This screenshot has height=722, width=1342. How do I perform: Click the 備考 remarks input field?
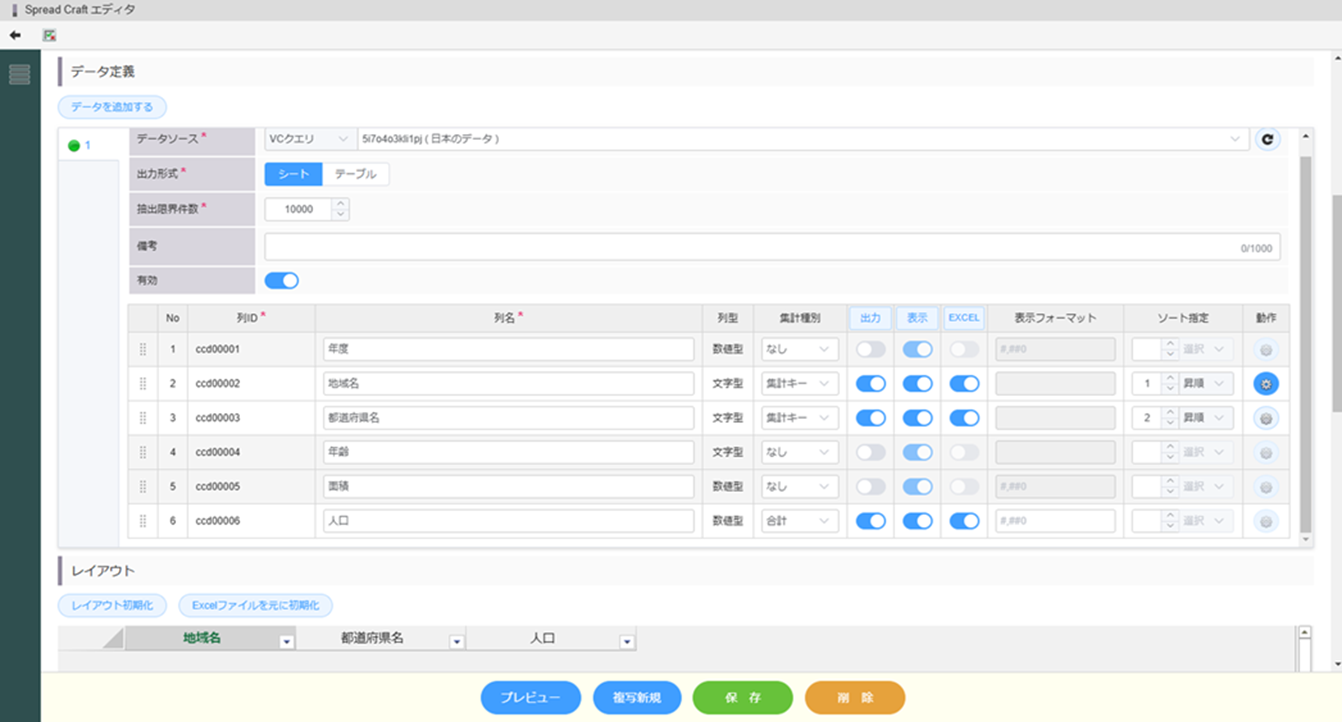pyautogui.click(x=750, y=247)
